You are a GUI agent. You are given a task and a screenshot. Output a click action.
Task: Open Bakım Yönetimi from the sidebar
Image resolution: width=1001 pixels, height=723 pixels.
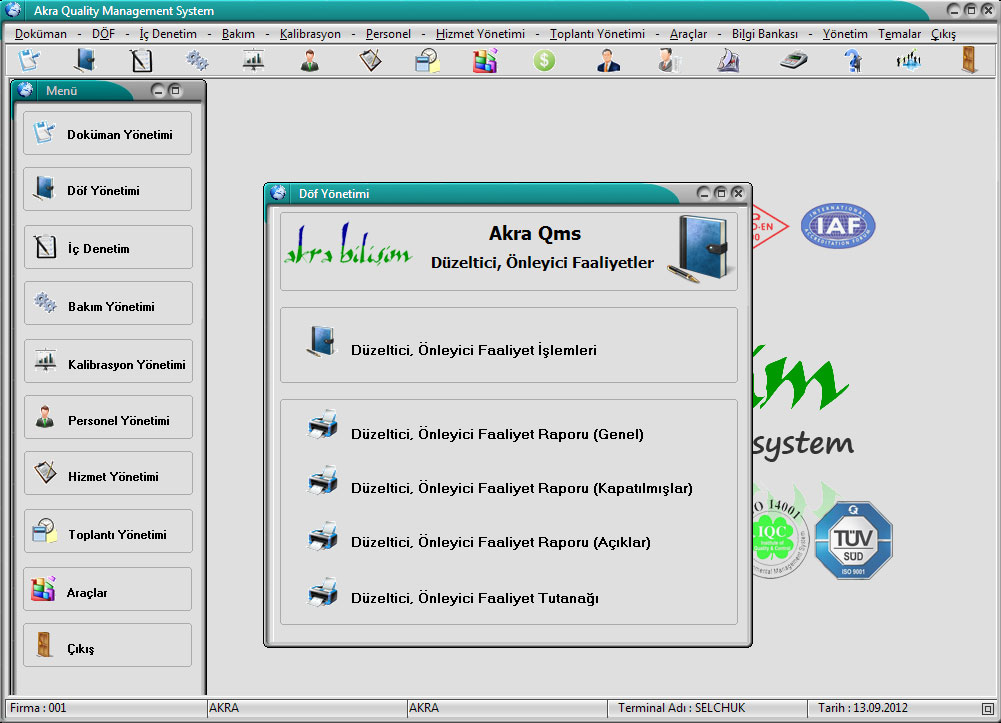[108, 303]
